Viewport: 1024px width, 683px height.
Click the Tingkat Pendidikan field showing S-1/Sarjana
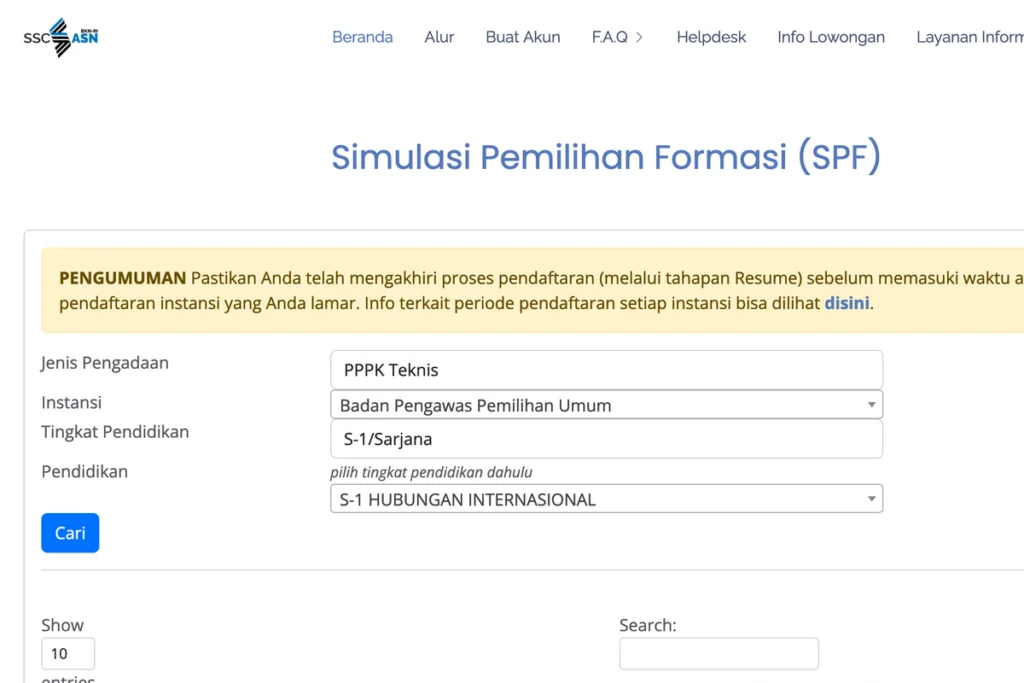pyautogui.click(x=606, y=439)
